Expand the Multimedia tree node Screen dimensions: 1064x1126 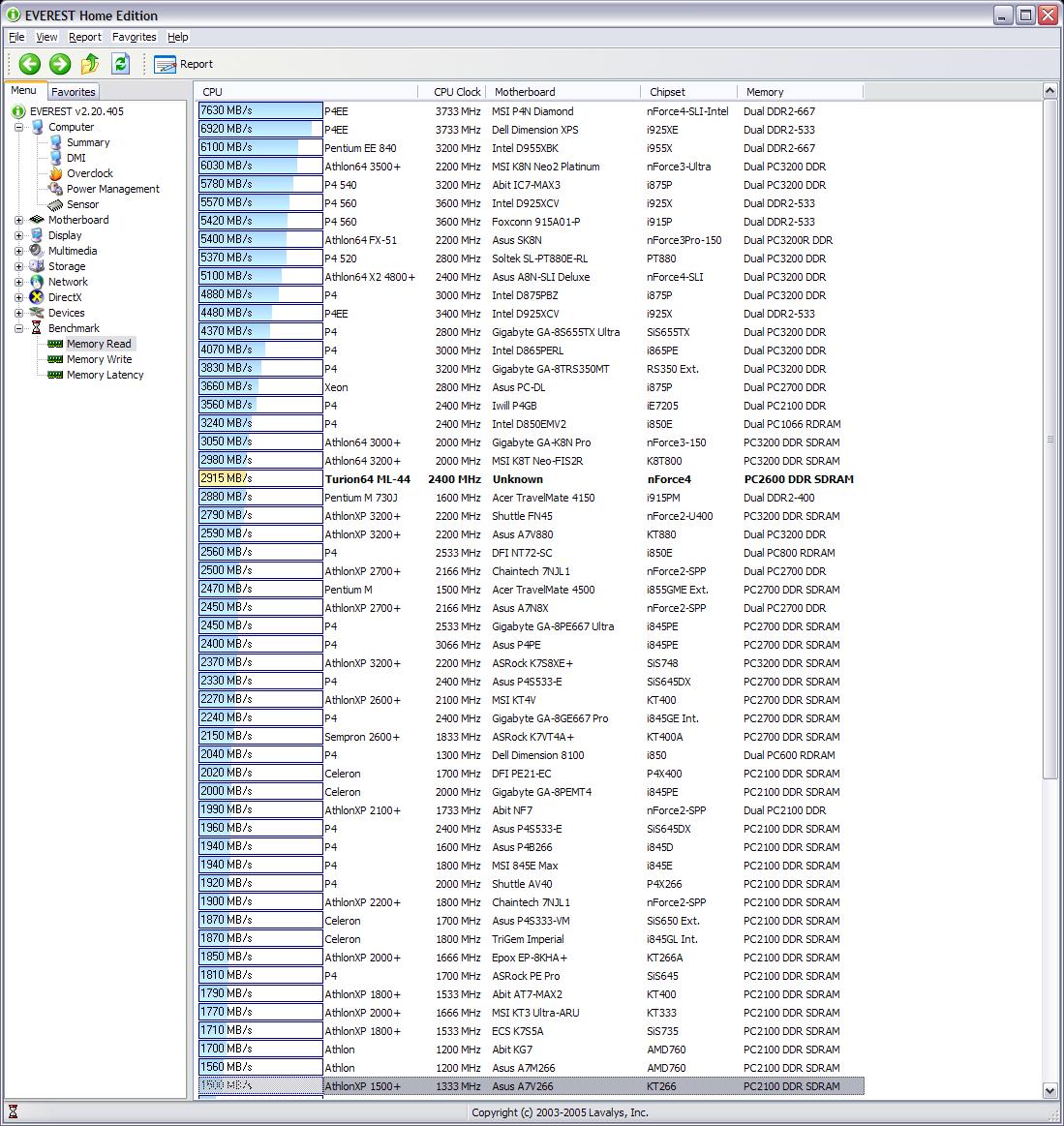pyautogui.click(x=18, y=251)
